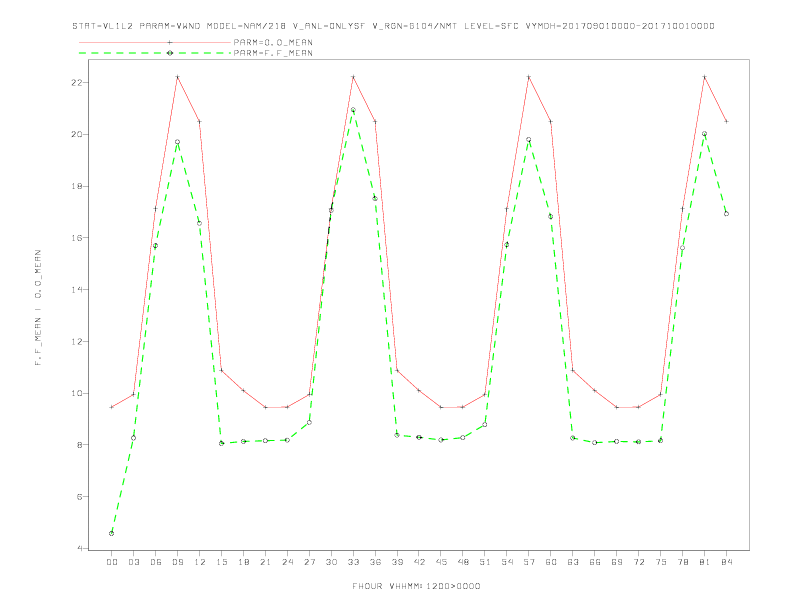Click the red plus marker at hour 00
This screenshot has height=612, width=792.
click(112, 407)
